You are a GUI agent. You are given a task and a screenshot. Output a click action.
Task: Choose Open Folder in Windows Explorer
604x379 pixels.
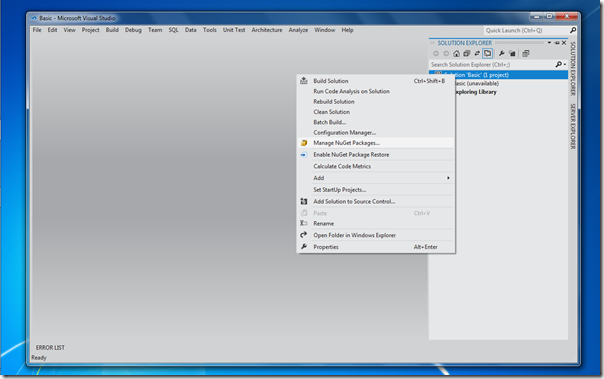pos(376,235)
